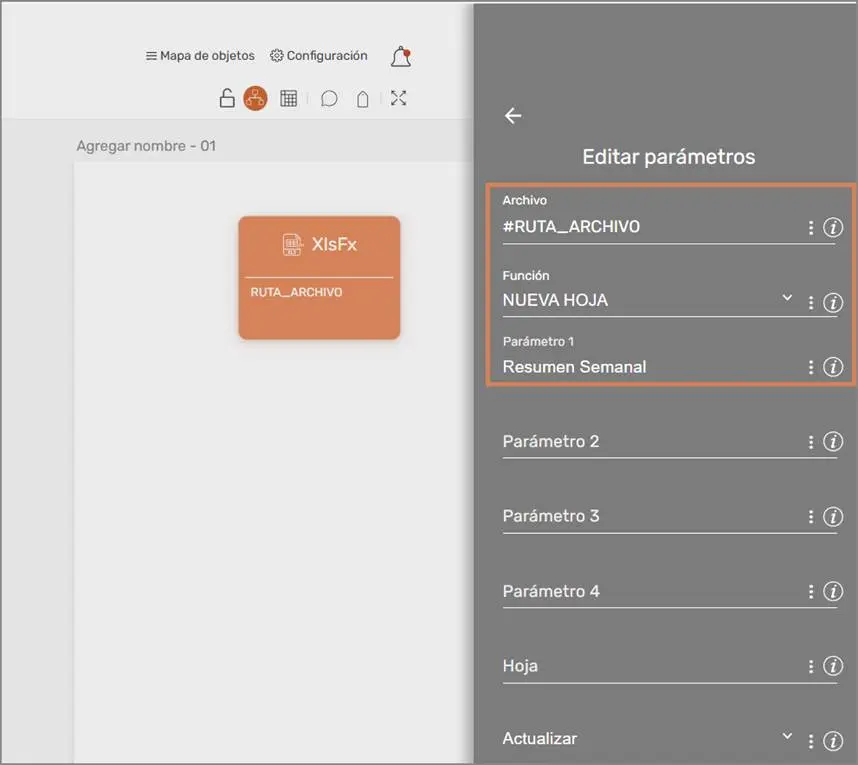Show info for Hoja field
The height and width of the screenshot is (765, 858).
[x=833, y=666]
